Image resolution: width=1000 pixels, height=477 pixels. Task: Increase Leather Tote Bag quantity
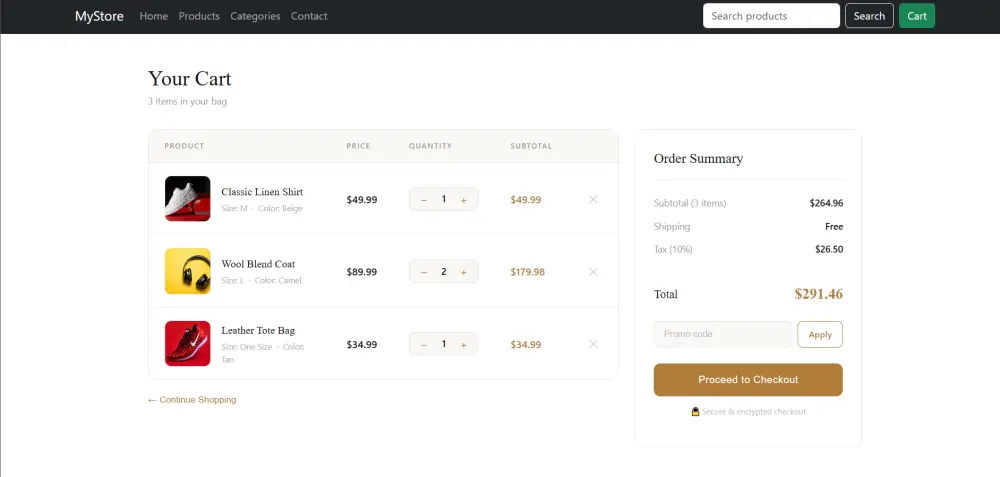[x=464, y=344]
